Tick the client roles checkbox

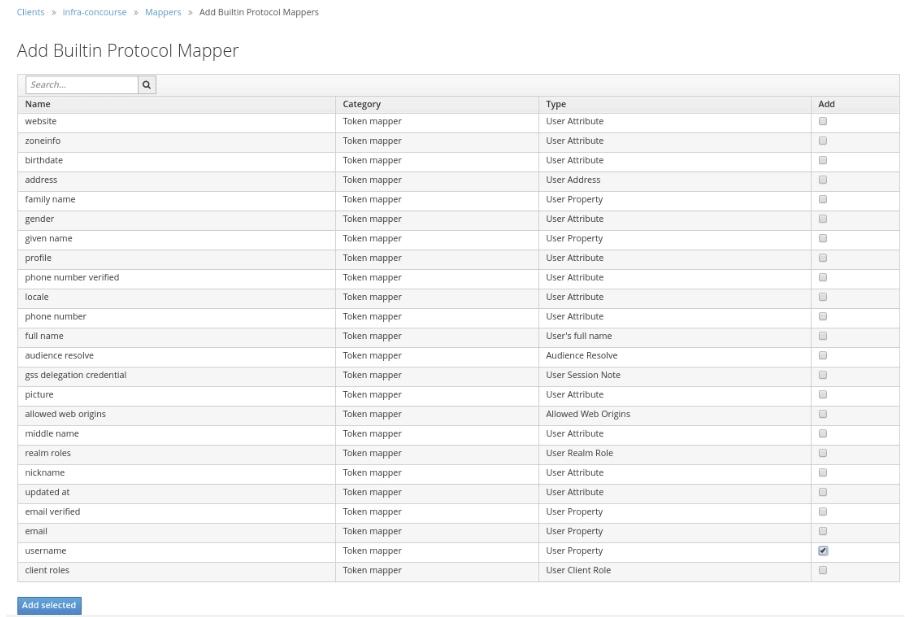coord(823,570)
